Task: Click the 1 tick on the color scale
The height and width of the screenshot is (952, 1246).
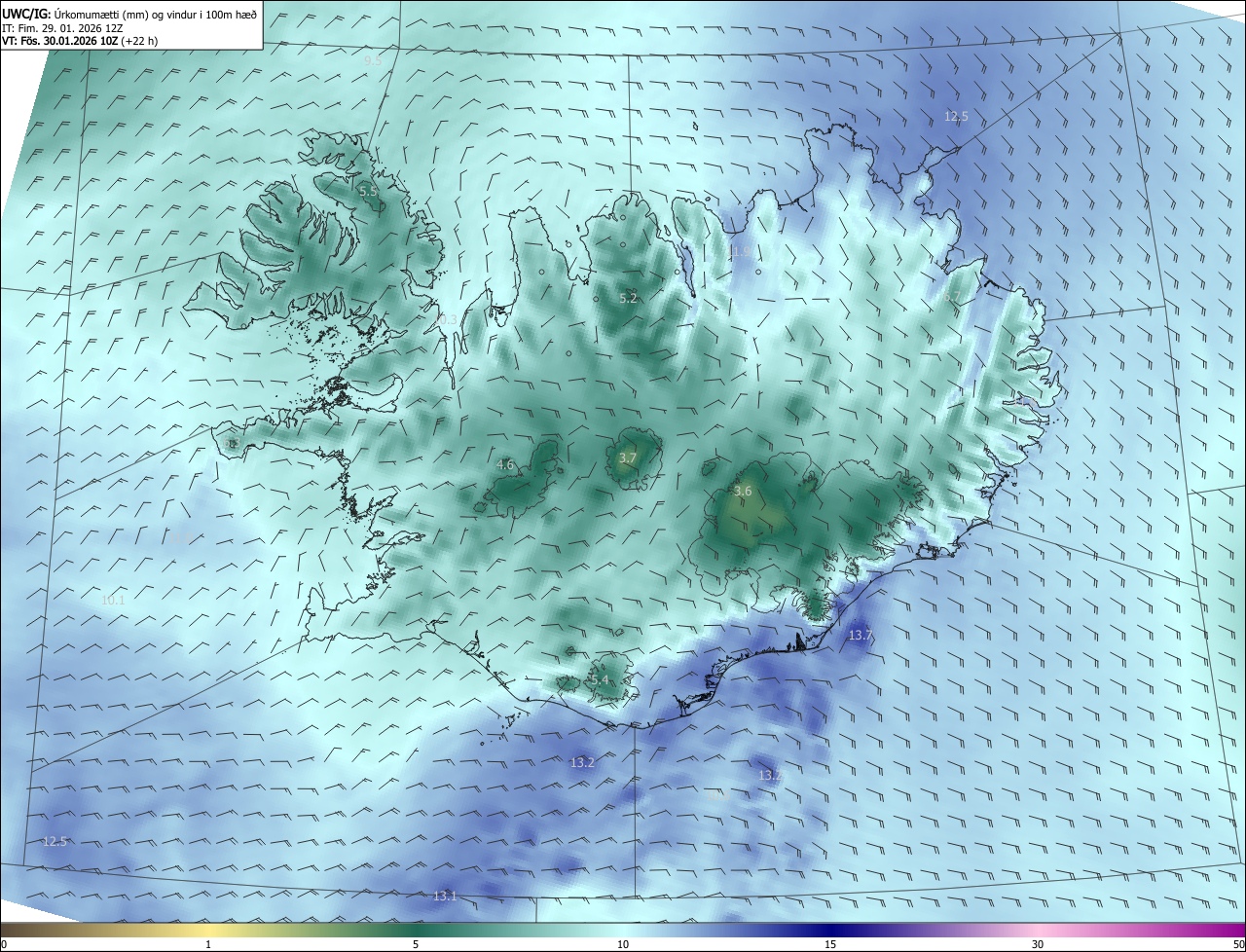Action: 208,944
